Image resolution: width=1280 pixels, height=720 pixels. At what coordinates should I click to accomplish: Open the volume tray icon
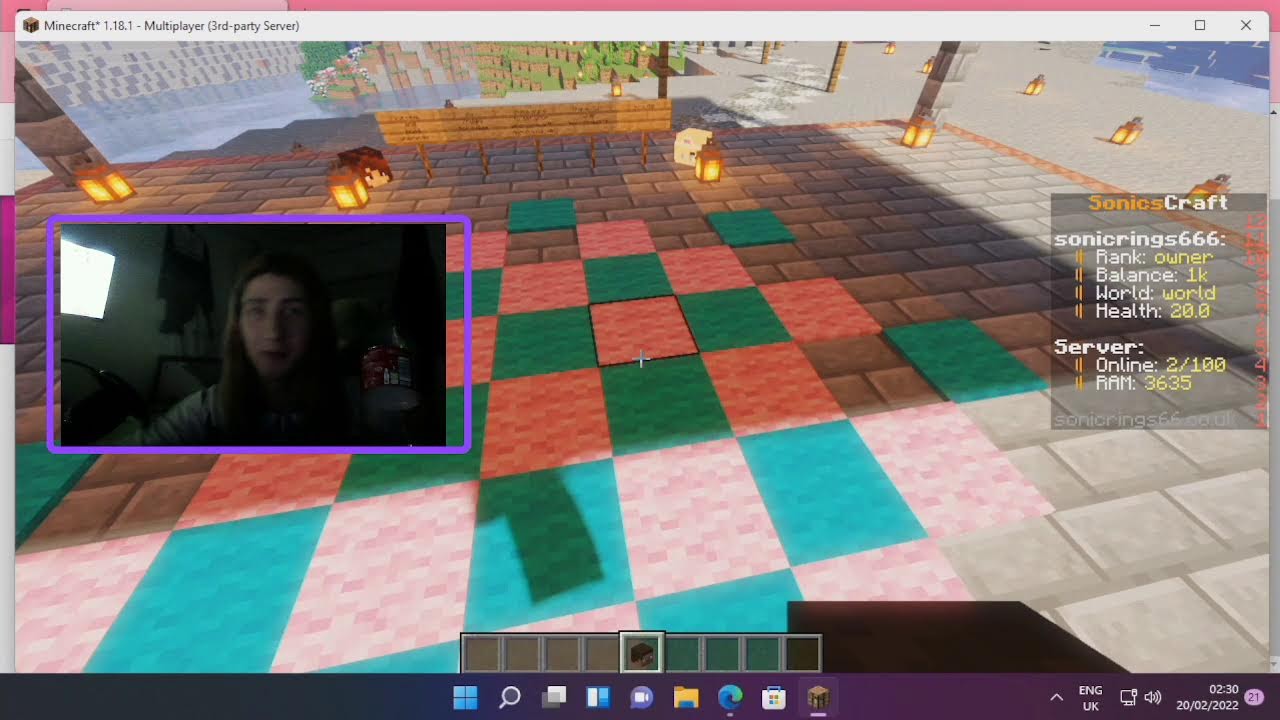coord(1152,697)
